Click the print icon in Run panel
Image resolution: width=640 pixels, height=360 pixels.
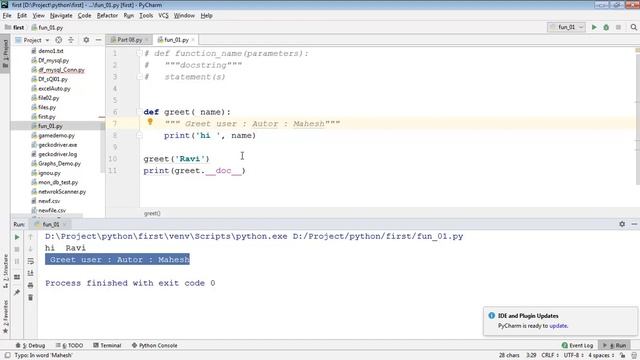tap(31, 285)
